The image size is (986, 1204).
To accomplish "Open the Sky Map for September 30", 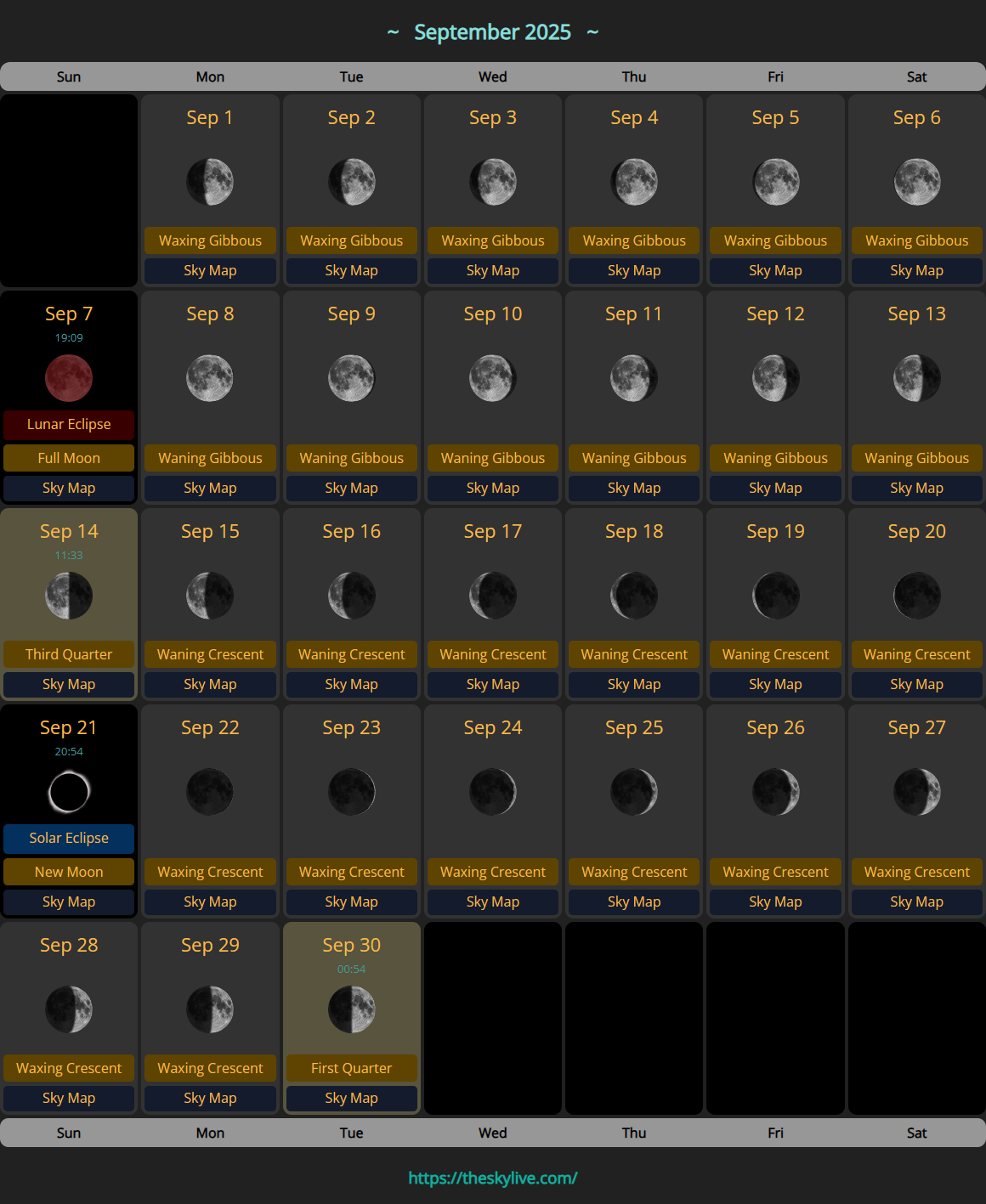I will tap(351, 1098).
